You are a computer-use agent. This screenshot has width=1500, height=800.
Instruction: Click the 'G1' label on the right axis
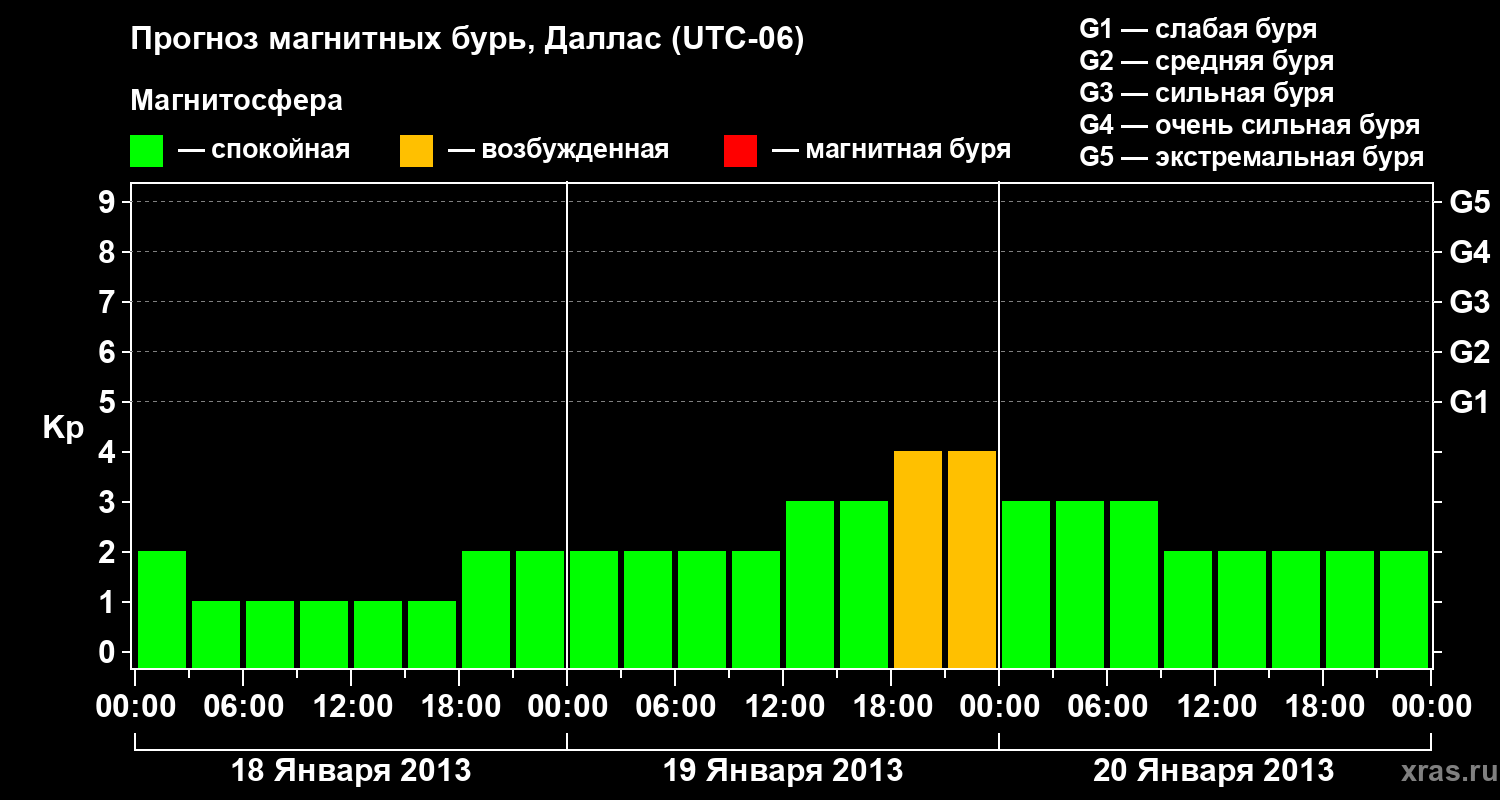click(x=1469, y=403)
